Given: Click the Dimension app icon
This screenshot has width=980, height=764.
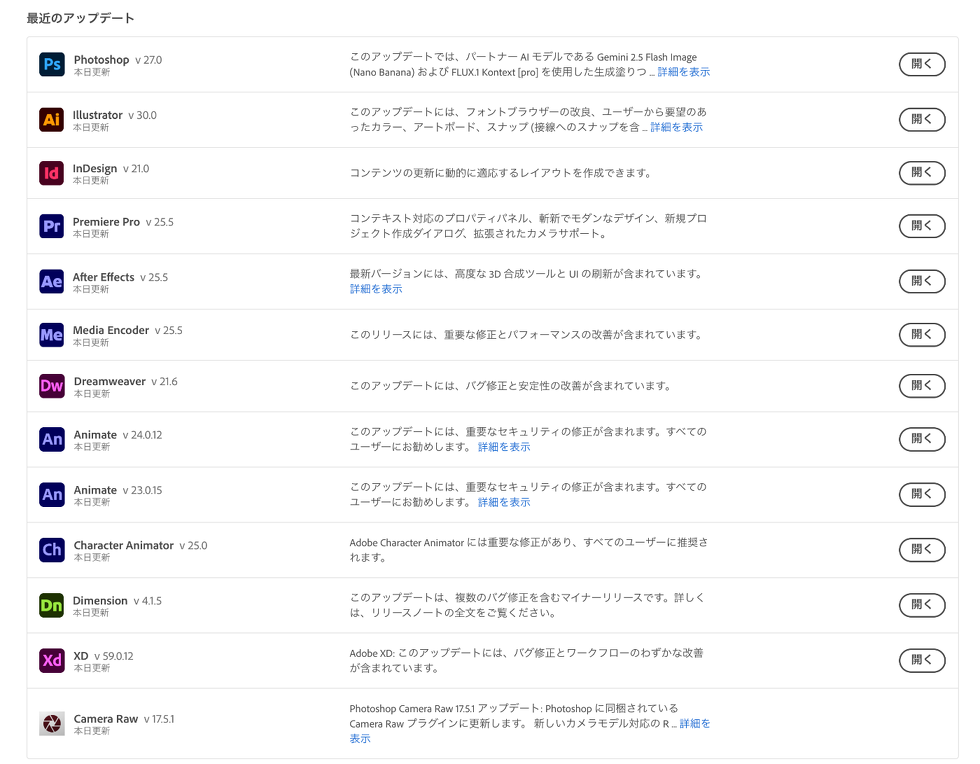Looking at the screenshot, I should pos(52,605).
